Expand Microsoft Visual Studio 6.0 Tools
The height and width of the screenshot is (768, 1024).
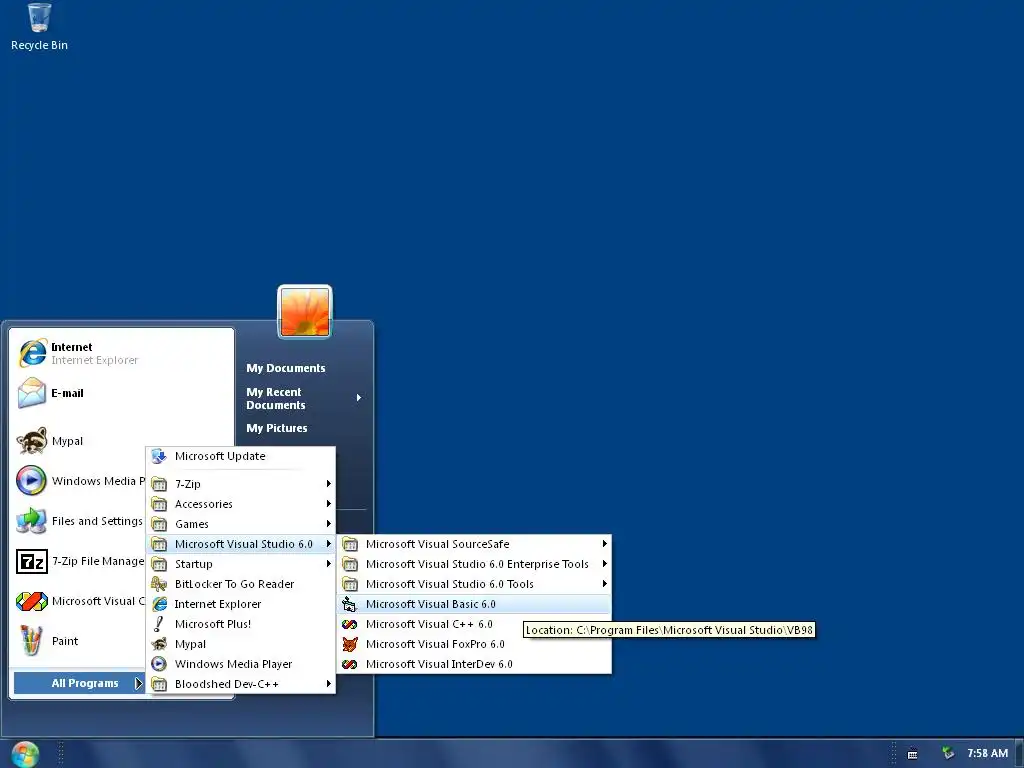475,584
